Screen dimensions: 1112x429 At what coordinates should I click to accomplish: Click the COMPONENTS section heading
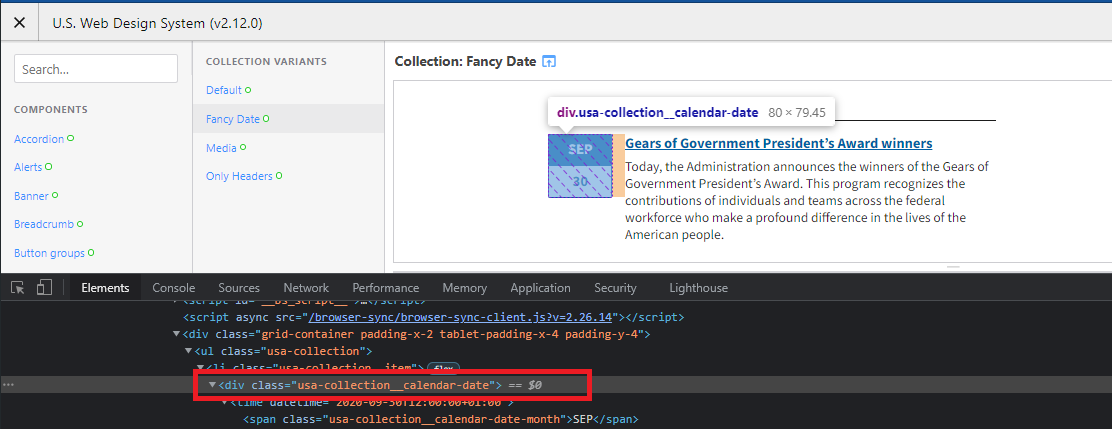coord(51,110)
